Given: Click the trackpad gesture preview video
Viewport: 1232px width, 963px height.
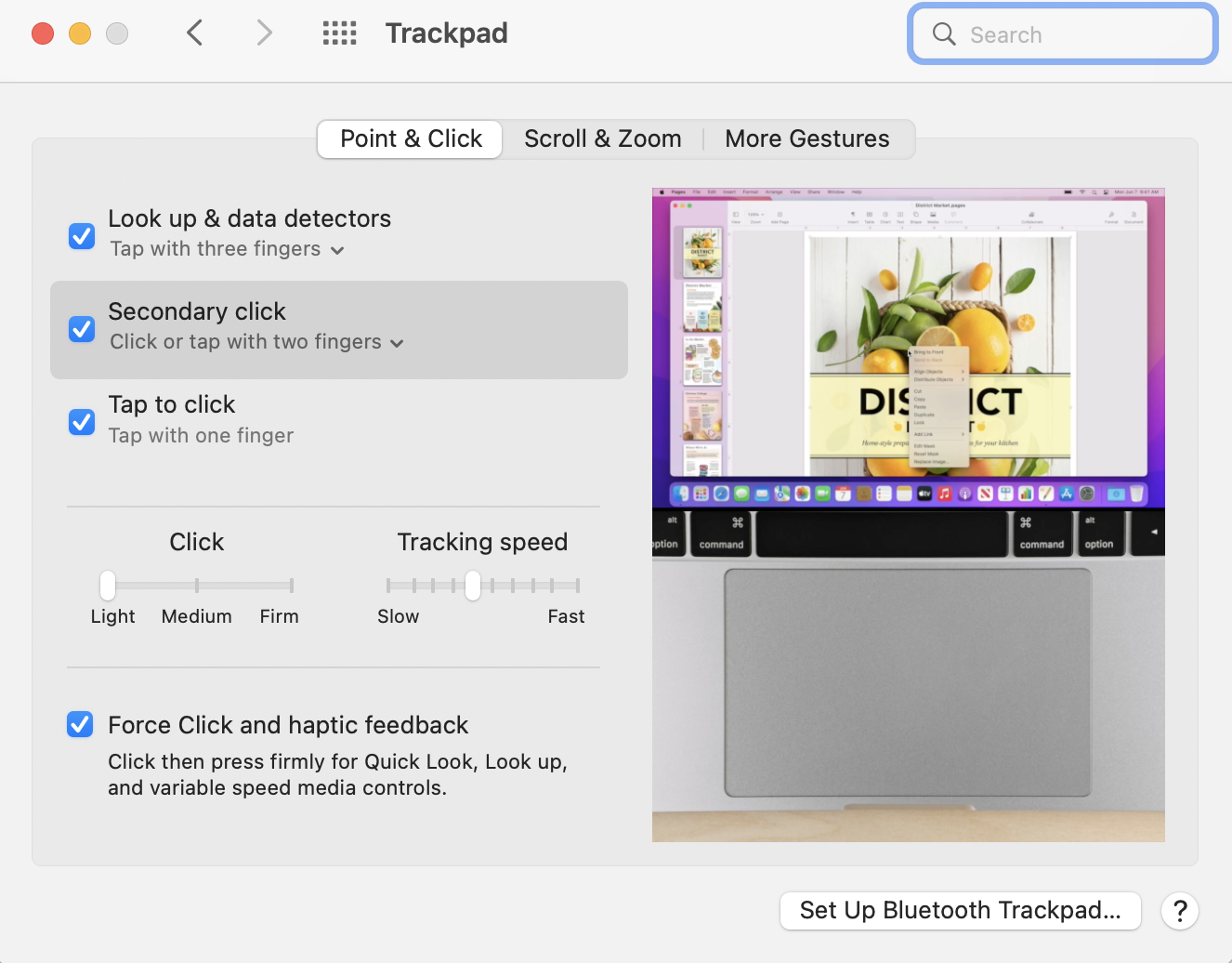Looking at the screenshot, I should coord(909,515).
